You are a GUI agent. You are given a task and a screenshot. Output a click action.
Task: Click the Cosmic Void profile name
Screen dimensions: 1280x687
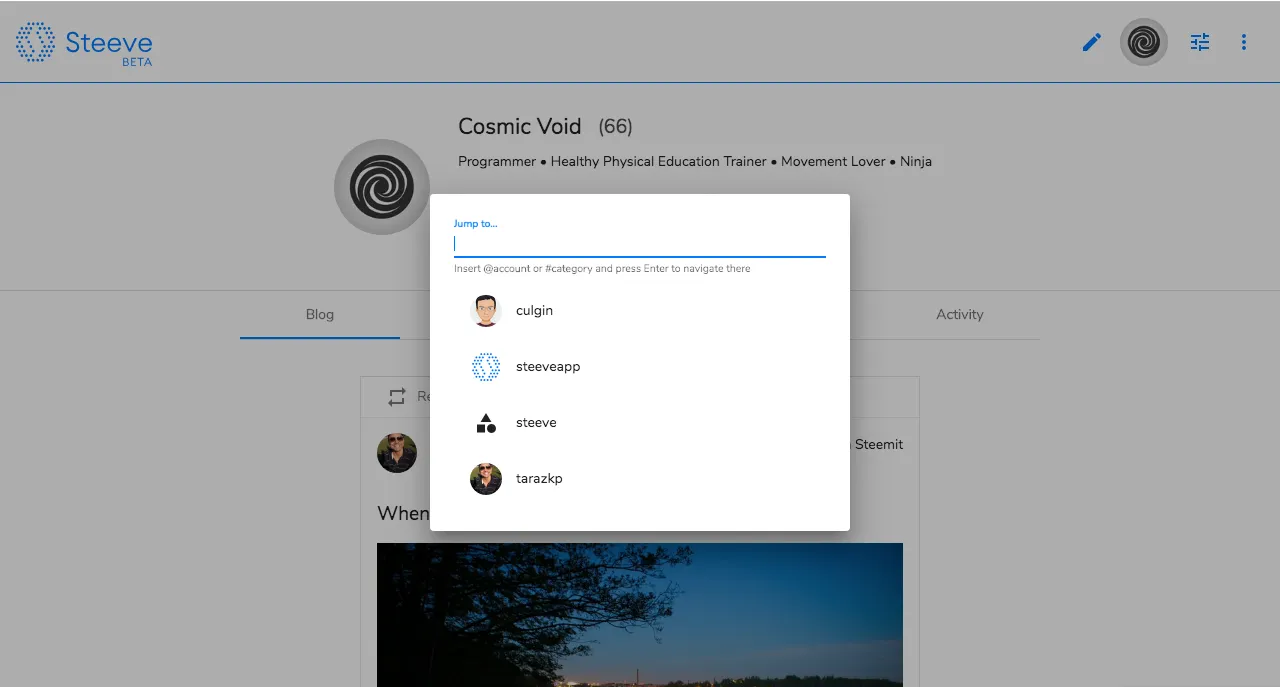coord(520,126)
